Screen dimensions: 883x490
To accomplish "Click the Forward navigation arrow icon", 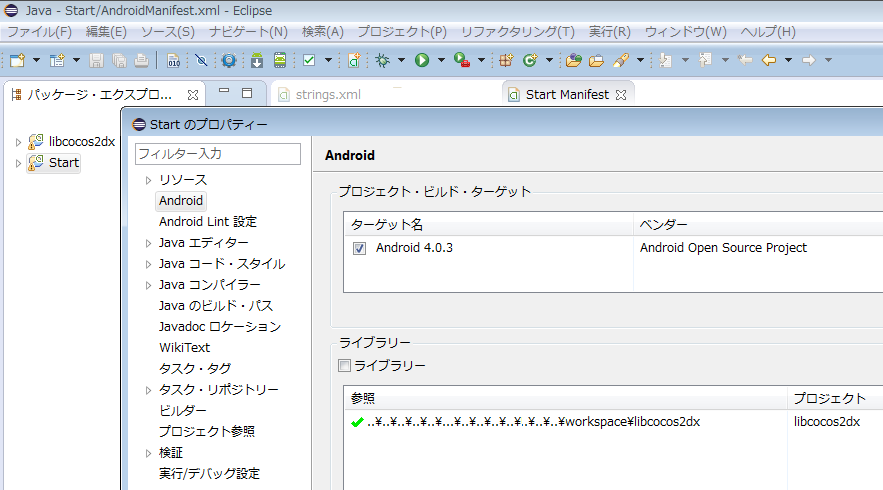I will [809, 60].
